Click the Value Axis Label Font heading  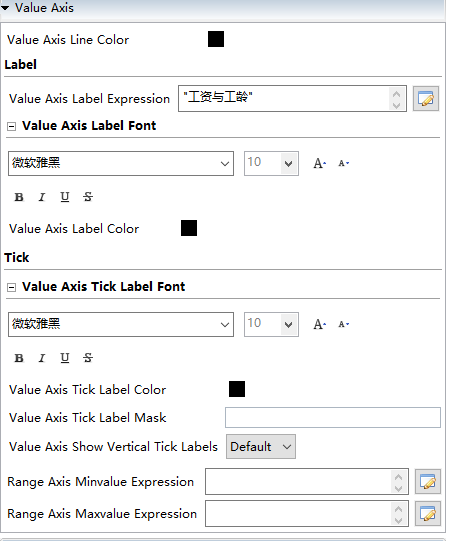[89, 126]
